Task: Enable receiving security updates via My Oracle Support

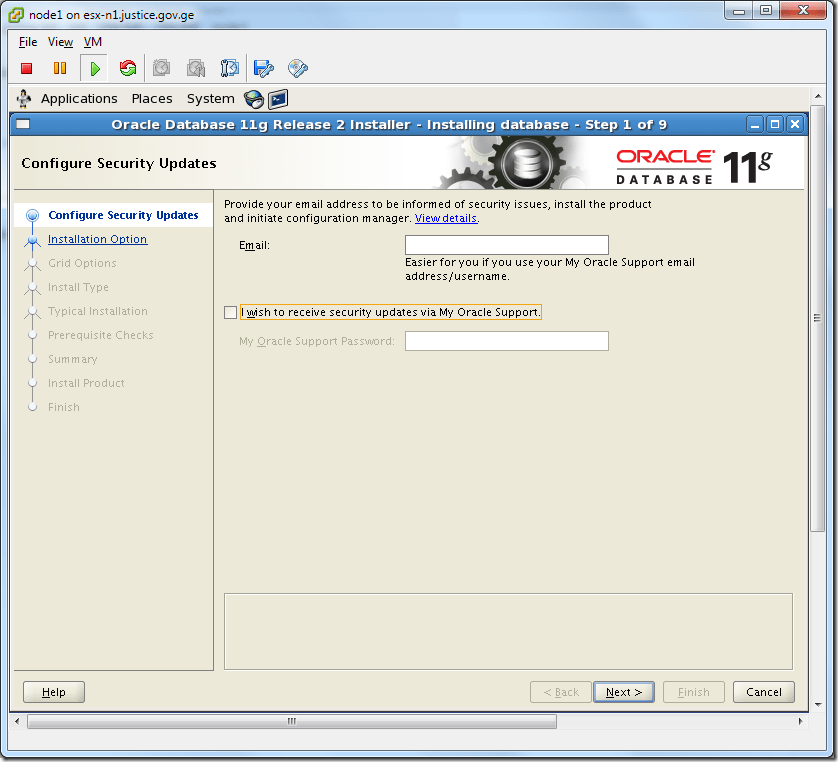Action: point(230,312)
